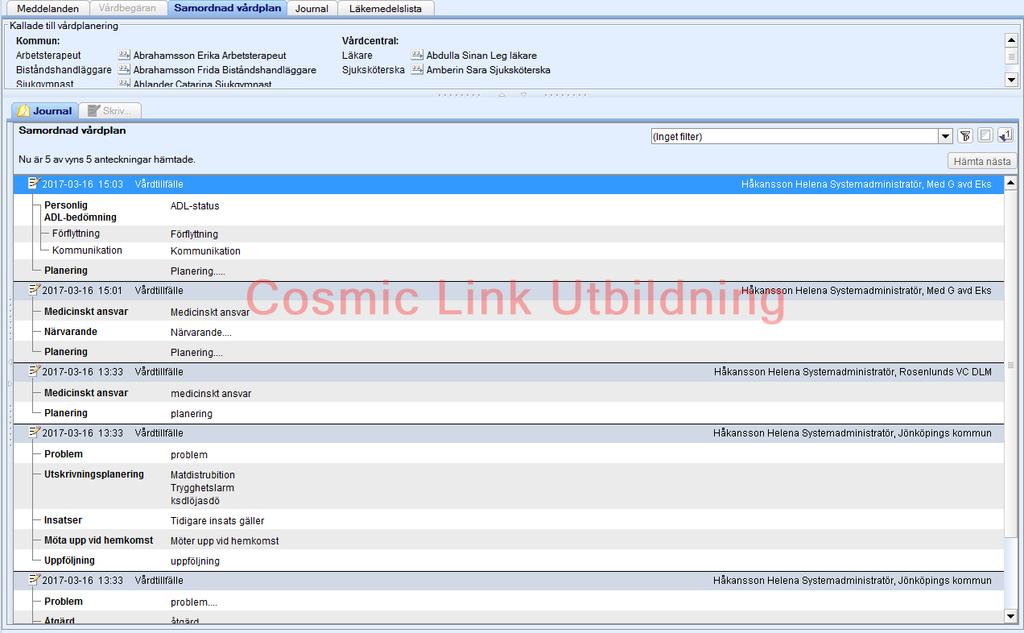Select the Förflyttning tree row label

tap(76, 233)
